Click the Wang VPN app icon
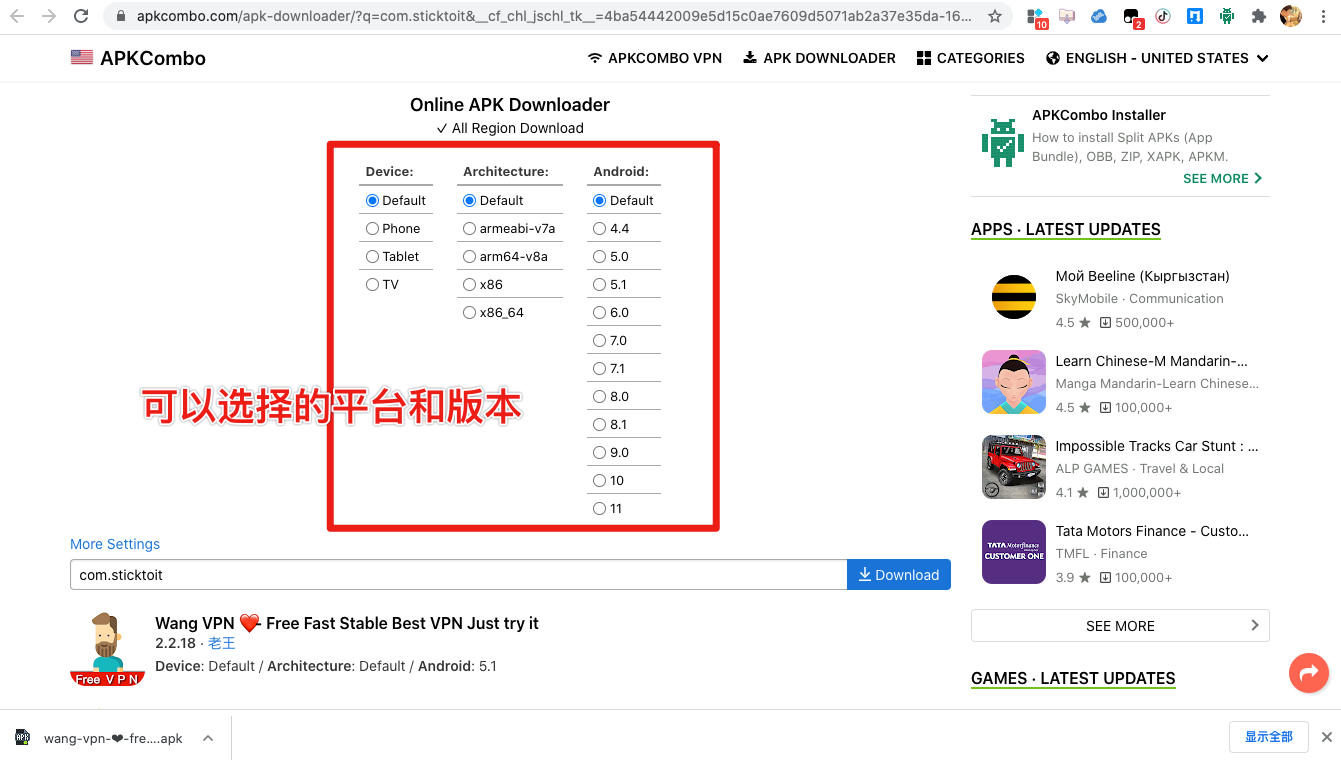1341x764 pixels. click(107, 649)
